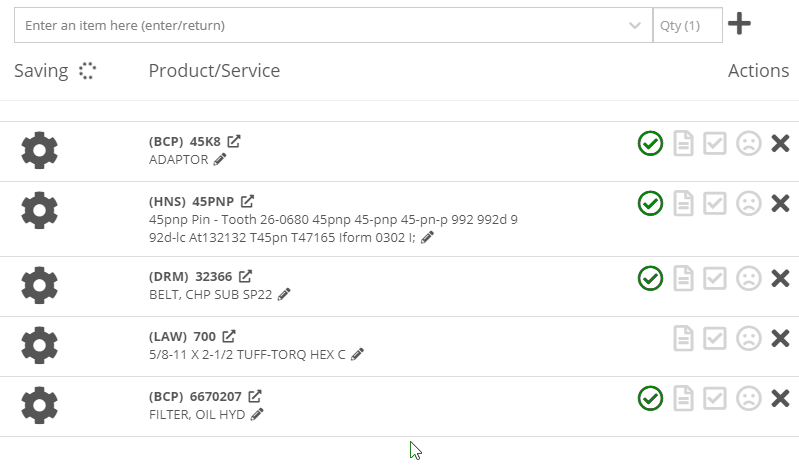799x470 pixels.
Task: Open the 6670207 part external link
Action: (255, 396)
